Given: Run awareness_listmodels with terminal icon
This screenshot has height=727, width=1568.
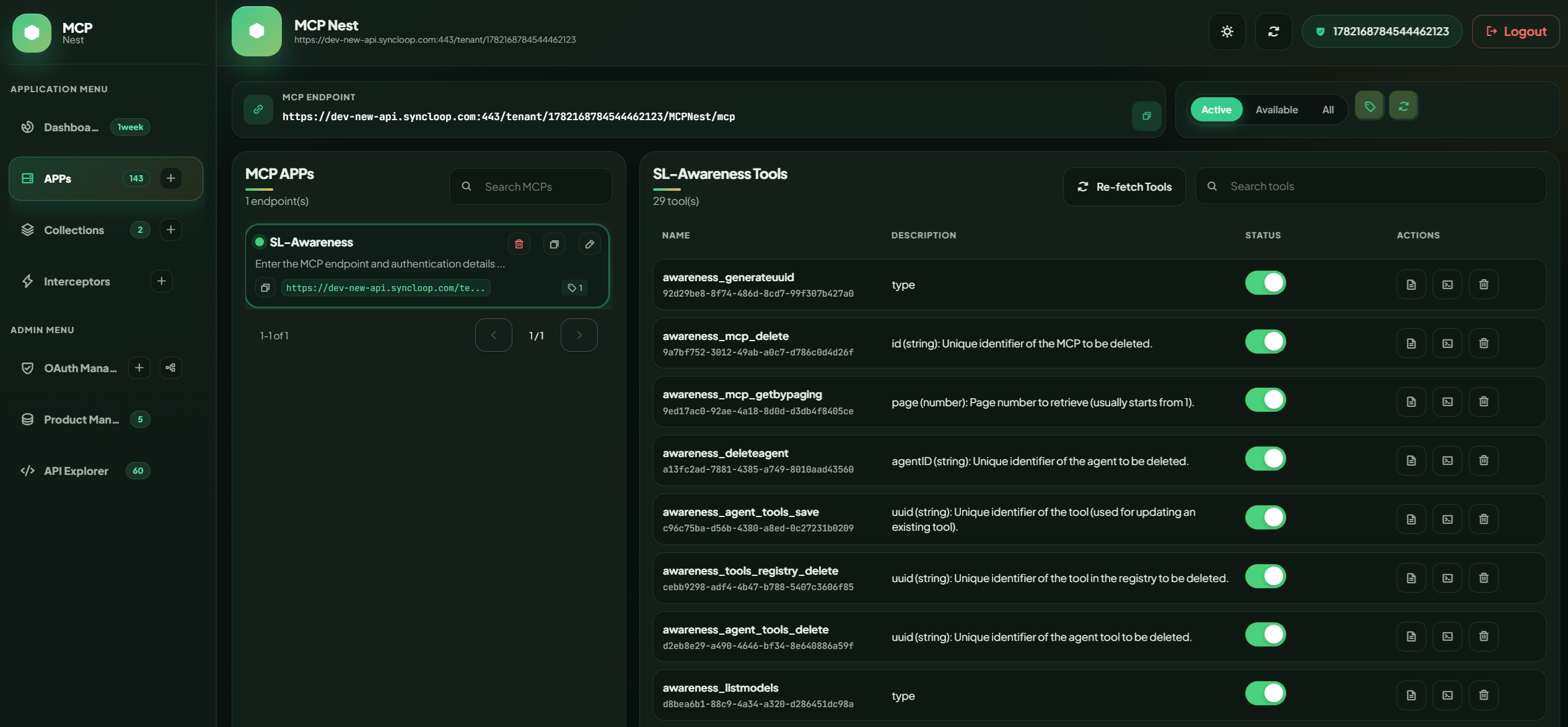Looking at the screenshot, I should pyautogui.click(x=1447, y=695).
